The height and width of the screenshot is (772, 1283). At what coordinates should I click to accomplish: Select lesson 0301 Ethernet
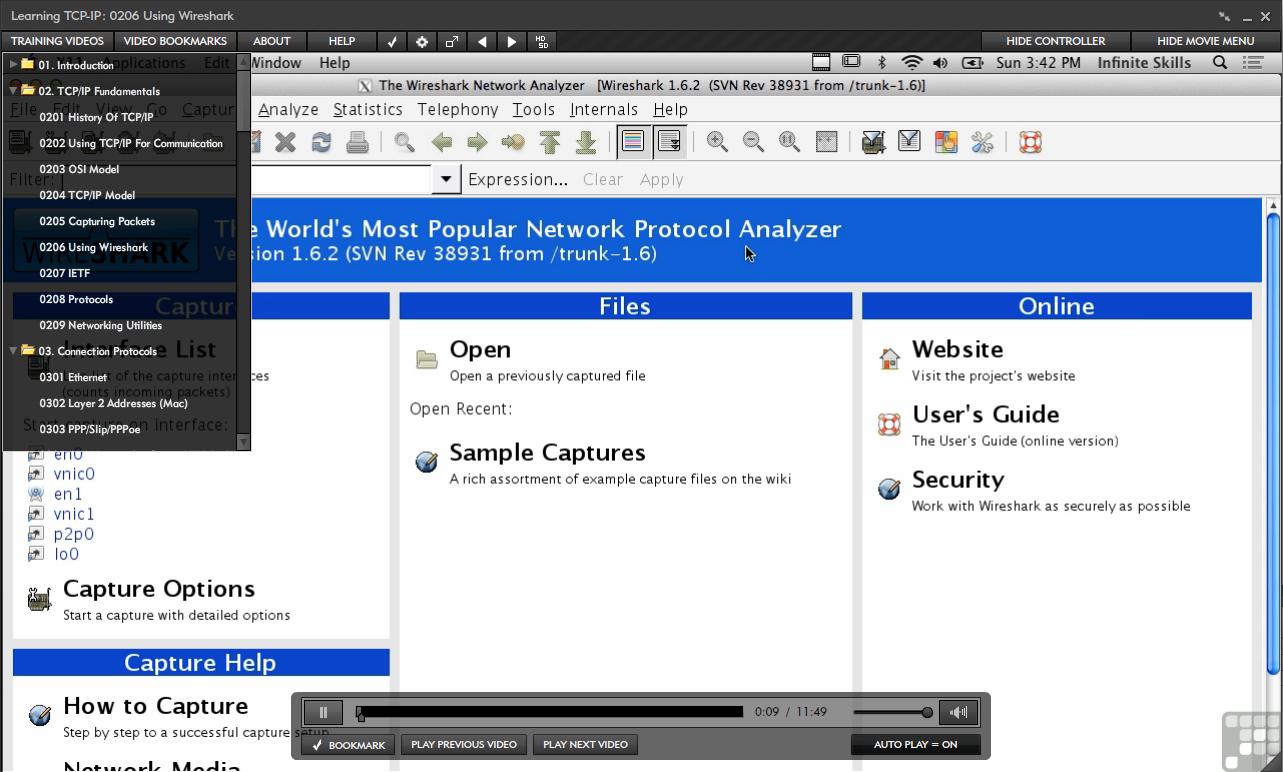coord(73,377)
